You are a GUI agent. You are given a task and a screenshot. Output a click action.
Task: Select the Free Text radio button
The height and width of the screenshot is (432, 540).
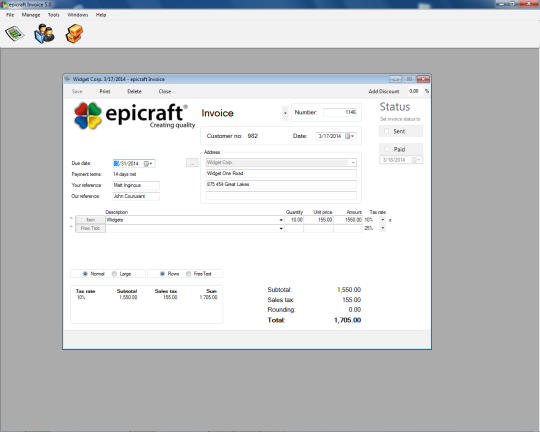coord(188,274)
